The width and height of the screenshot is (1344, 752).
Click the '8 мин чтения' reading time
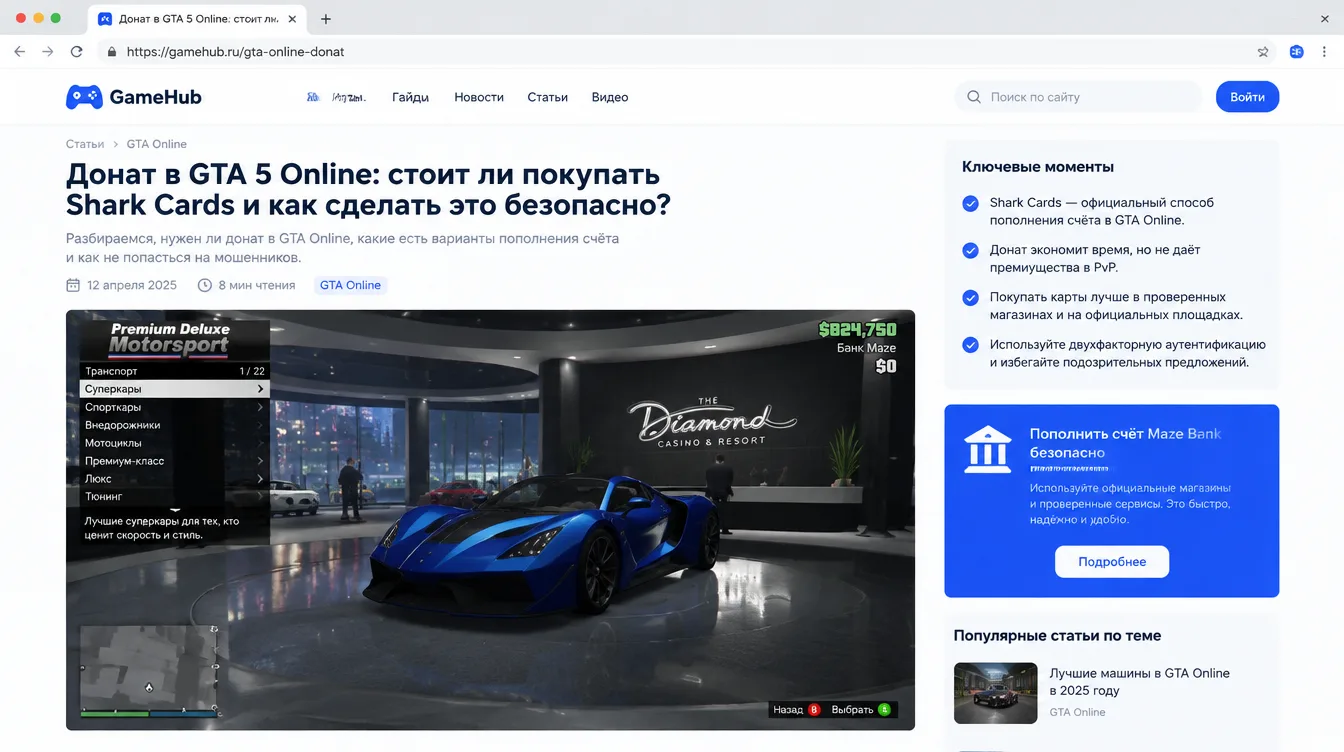point(257,285)
